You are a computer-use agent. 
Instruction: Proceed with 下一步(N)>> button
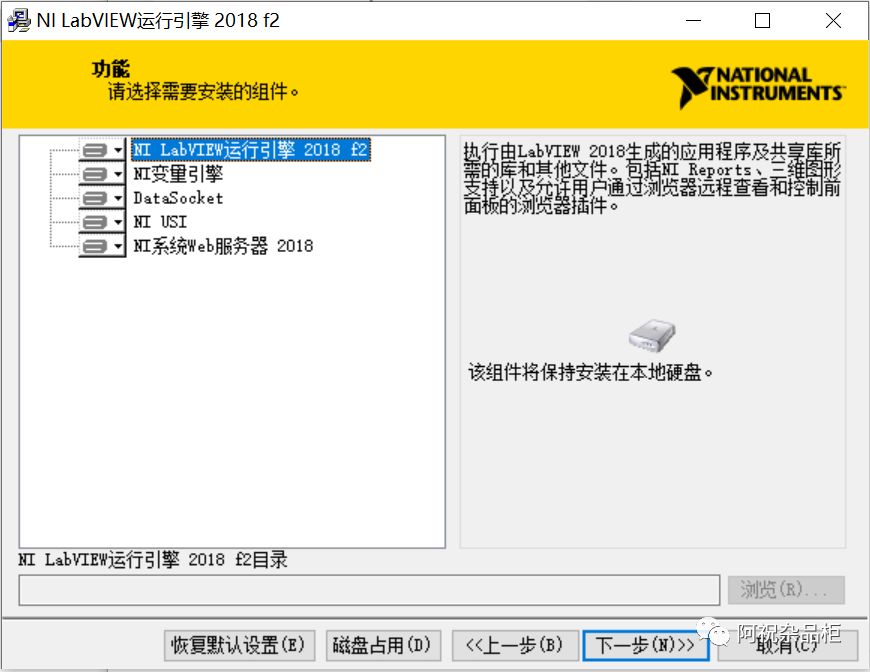point(646,645)
